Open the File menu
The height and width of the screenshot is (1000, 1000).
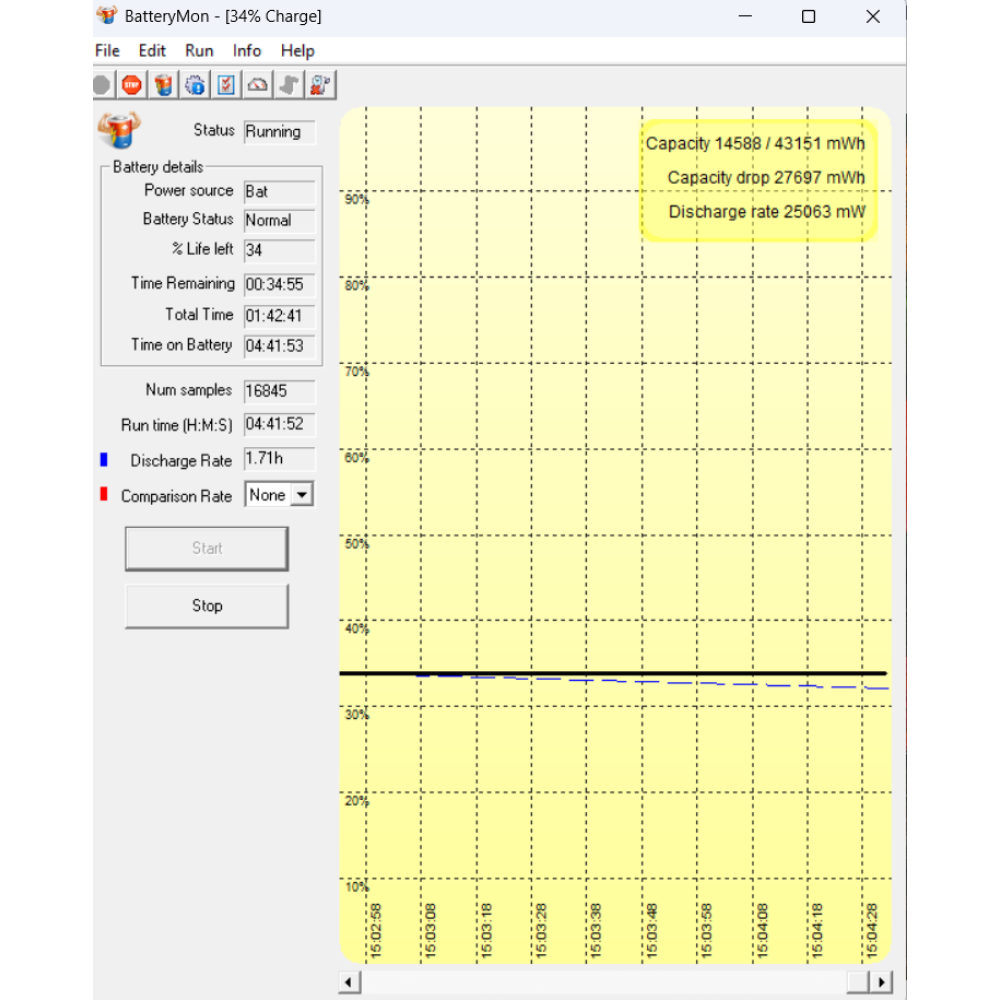(x=107, y=51)
